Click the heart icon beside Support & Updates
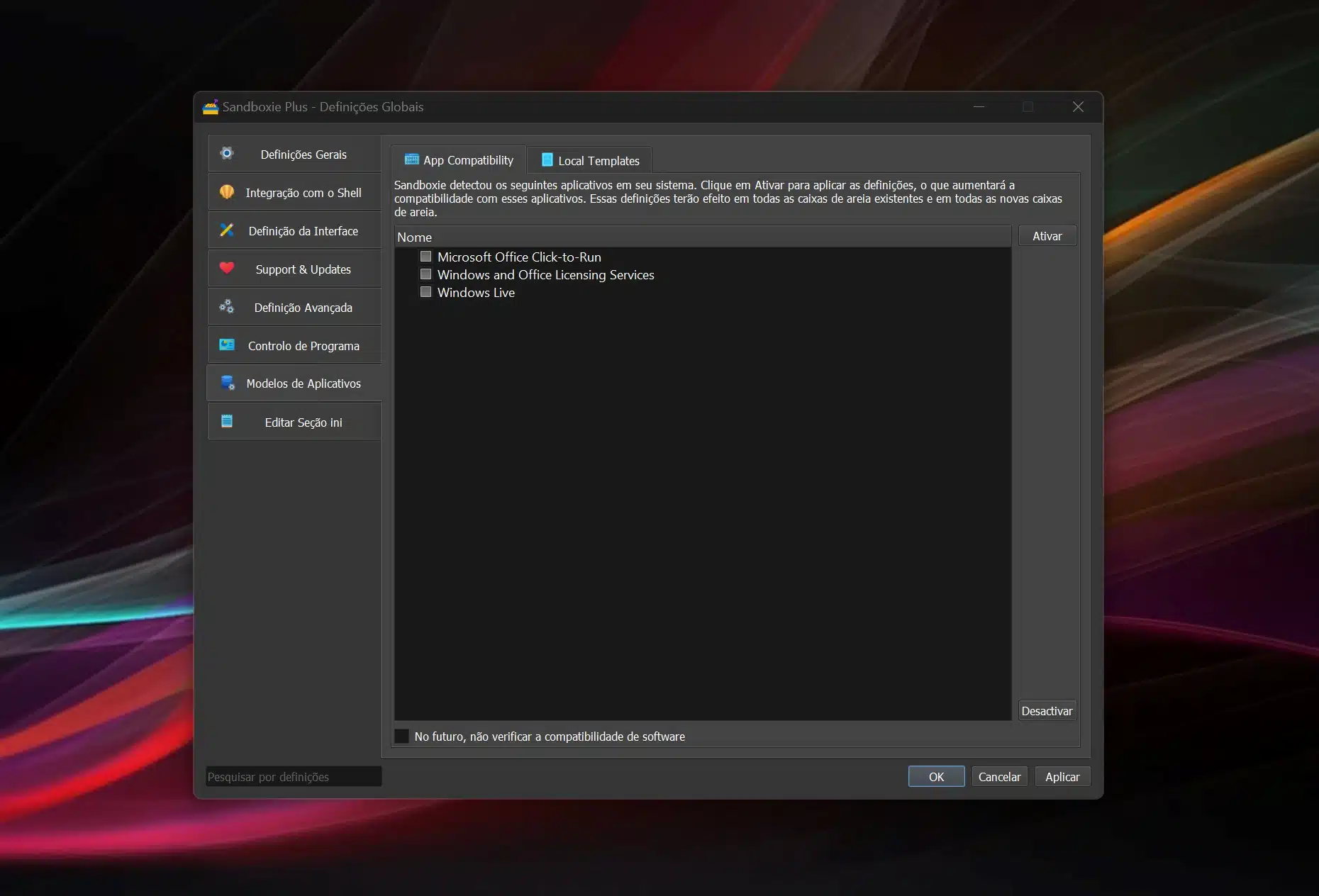 pyautogui.click(x=227, y=268)
